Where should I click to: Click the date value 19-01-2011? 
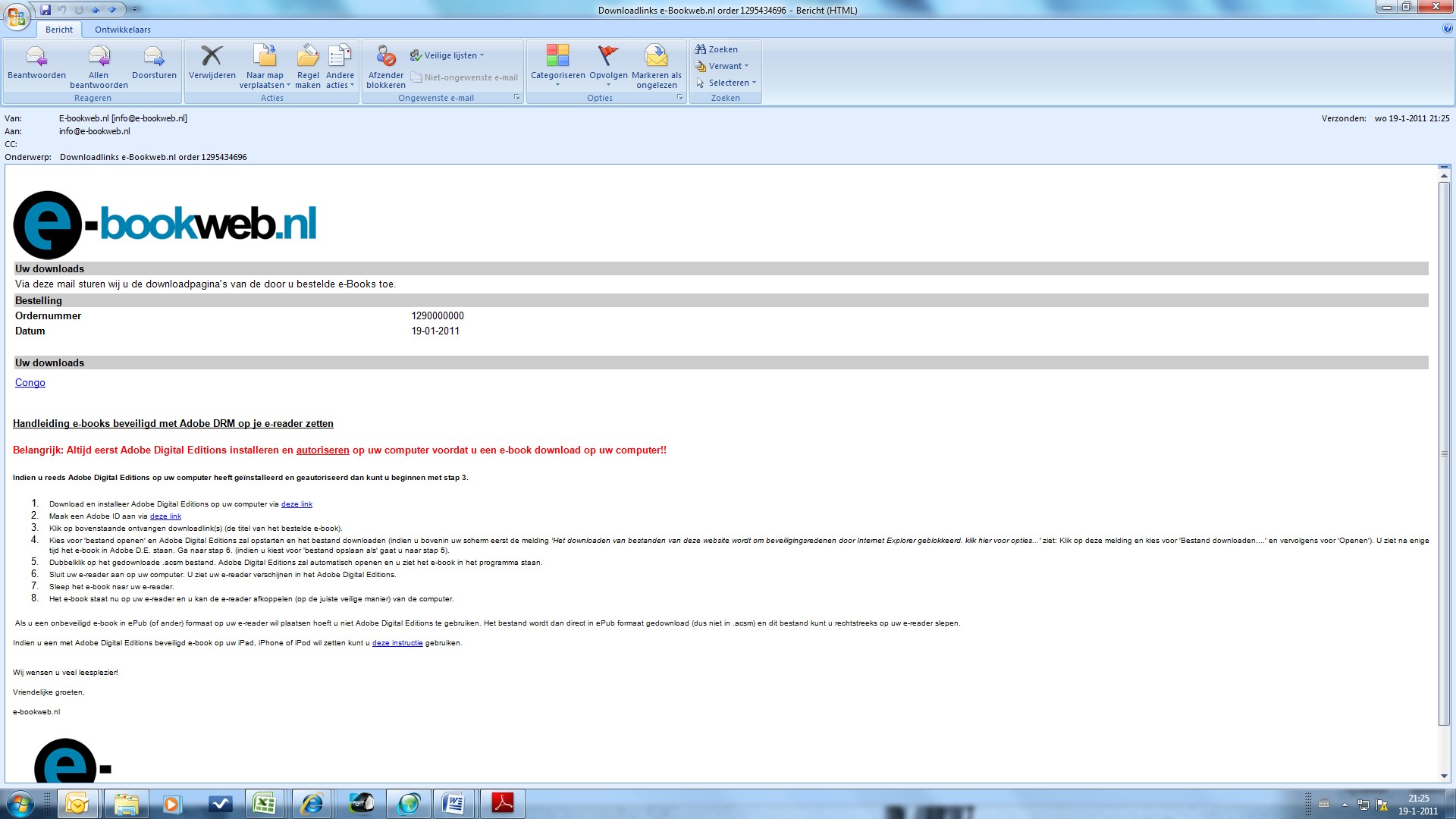[x=435, y=331]
